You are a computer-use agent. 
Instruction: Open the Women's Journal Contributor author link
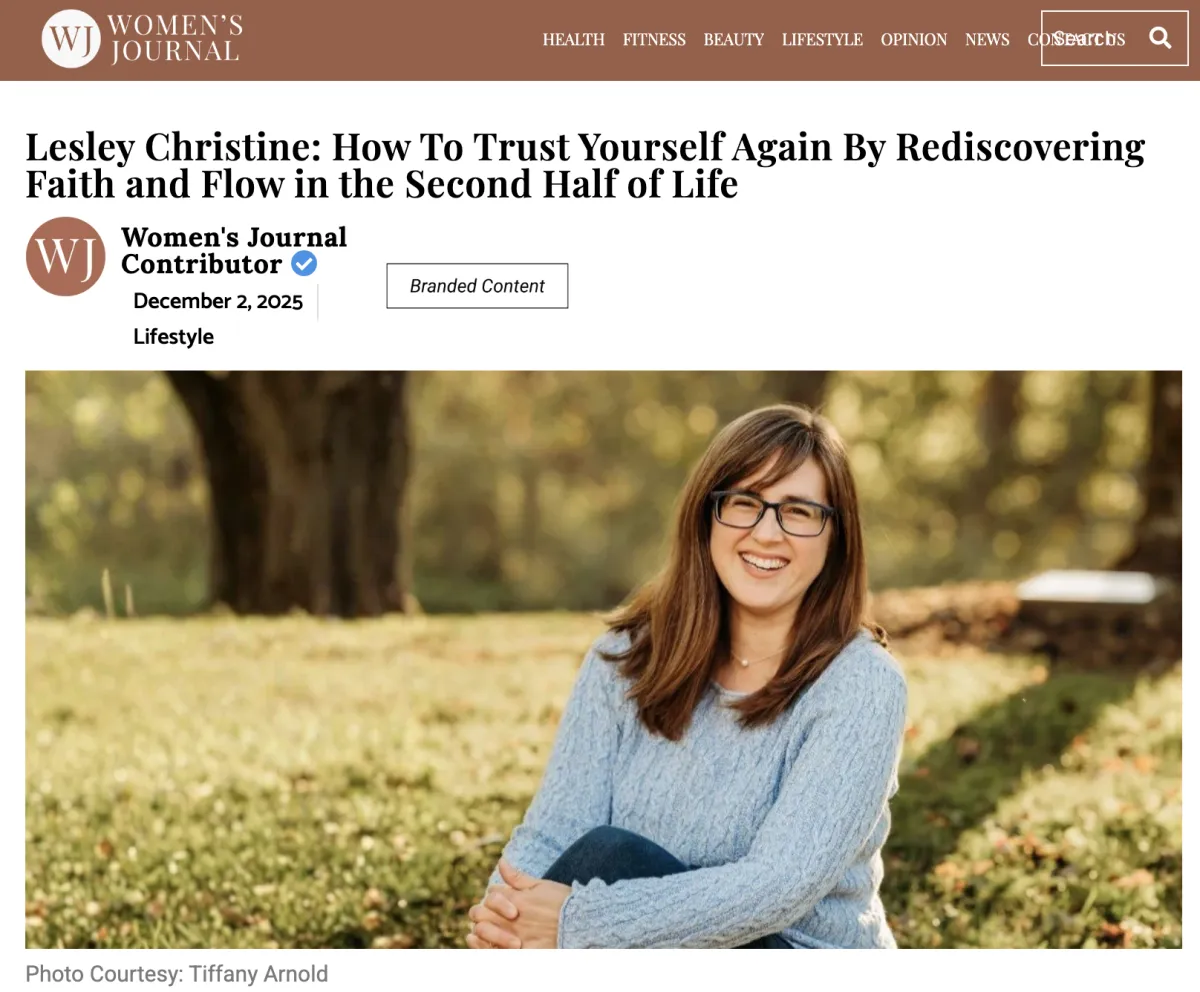(234, 250)
